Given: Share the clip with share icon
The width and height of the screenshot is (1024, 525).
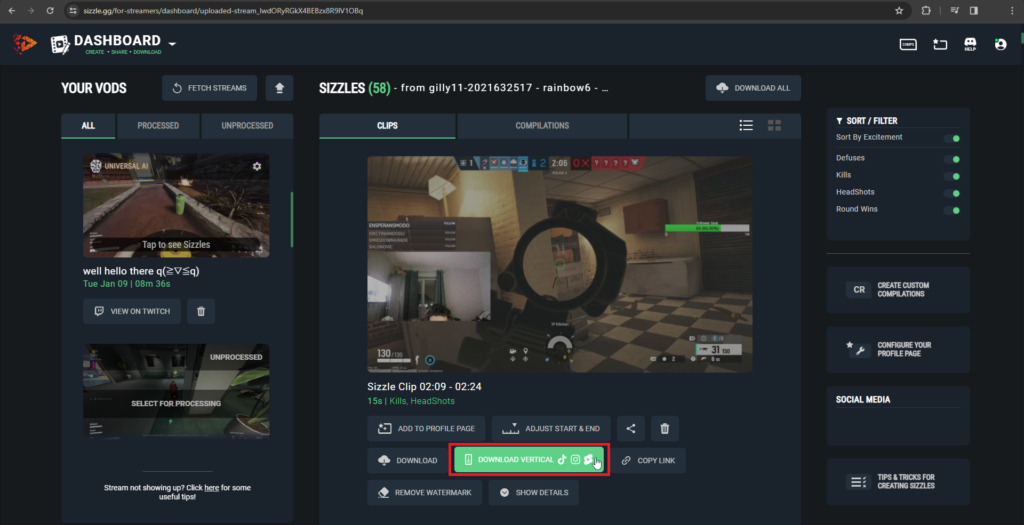Looking at the screenshot, I should click(x=631, y=429).
